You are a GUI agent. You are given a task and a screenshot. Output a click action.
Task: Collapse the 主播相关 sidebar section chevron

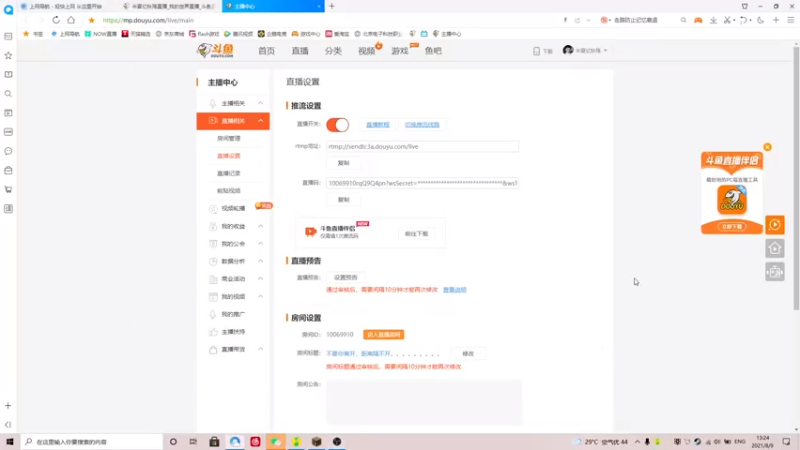click(x=260, y=103)
